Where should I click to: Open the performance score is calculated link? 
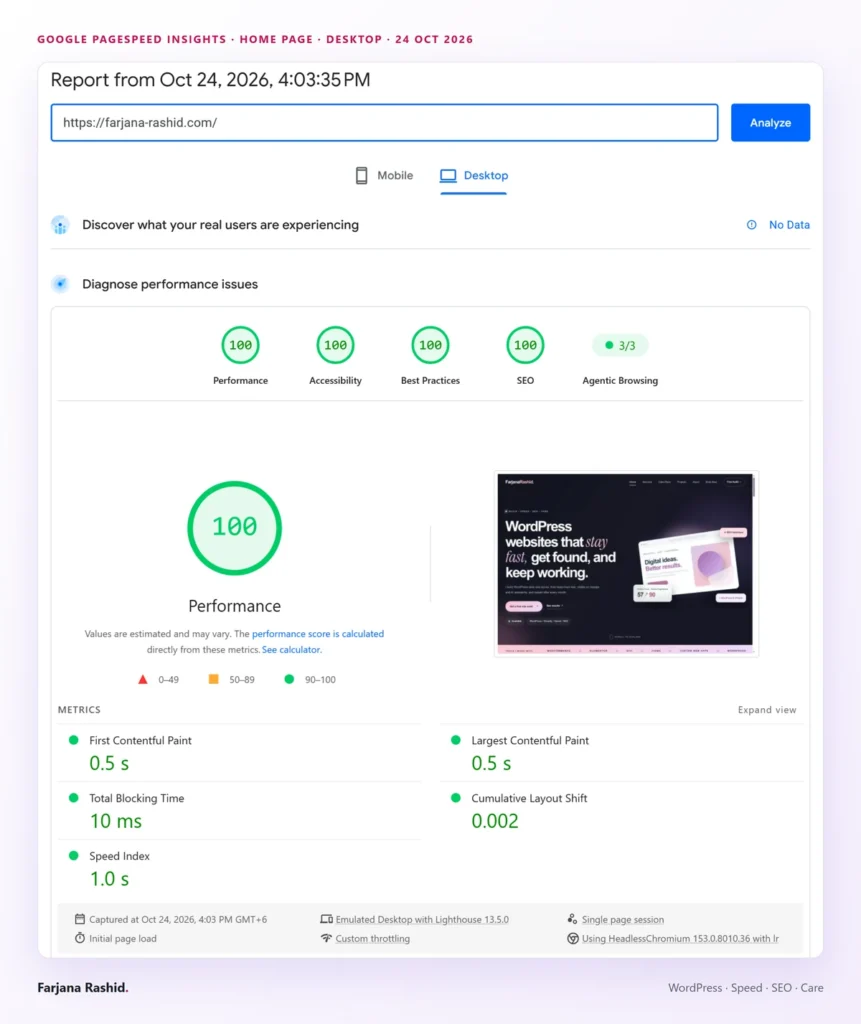[318, 634]
